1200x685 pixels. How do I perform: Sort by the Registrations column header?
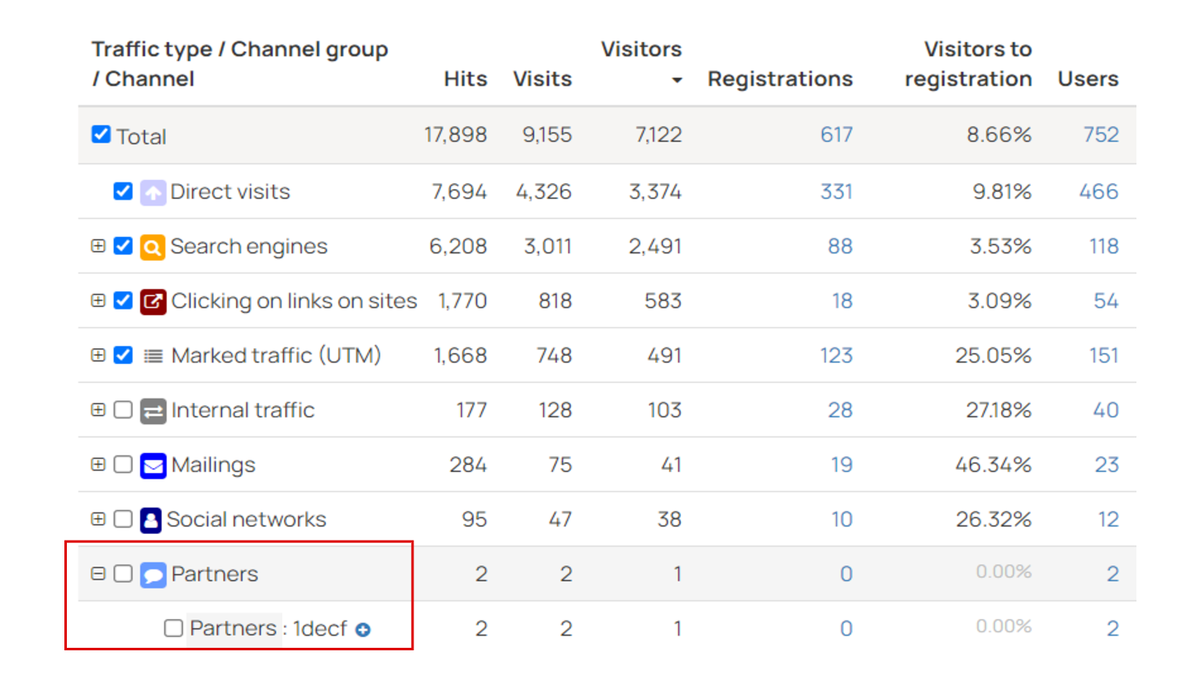coord(780,79)
